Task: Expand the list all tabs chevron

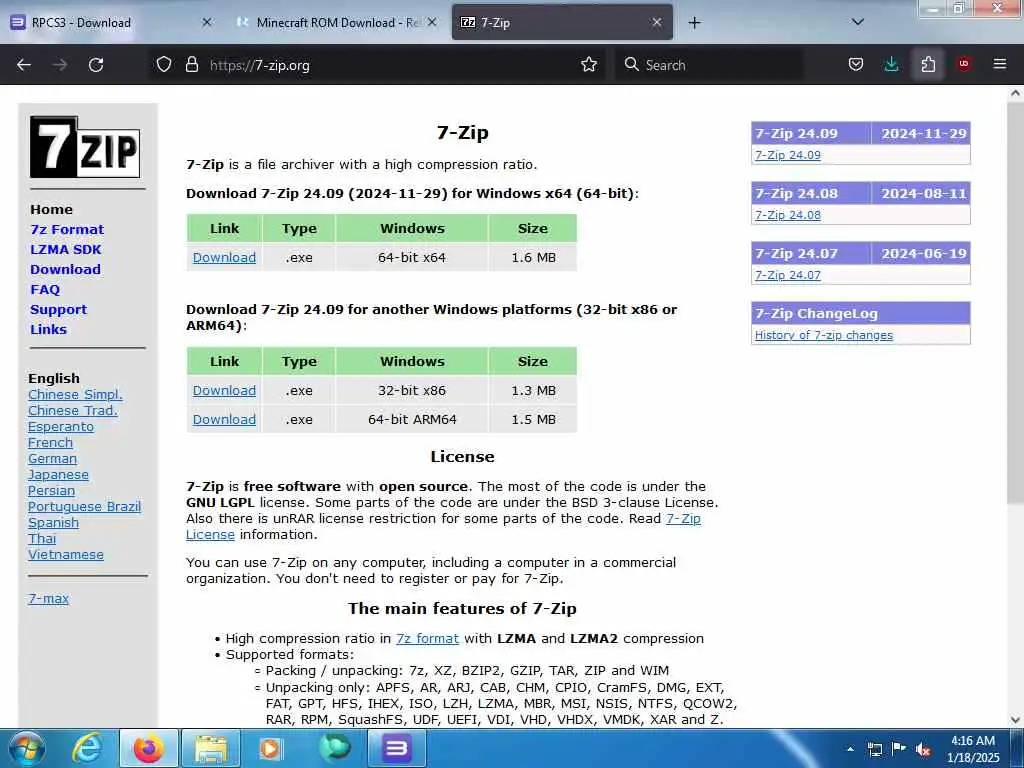Action: pyautogui.click(x=858, y=22)
